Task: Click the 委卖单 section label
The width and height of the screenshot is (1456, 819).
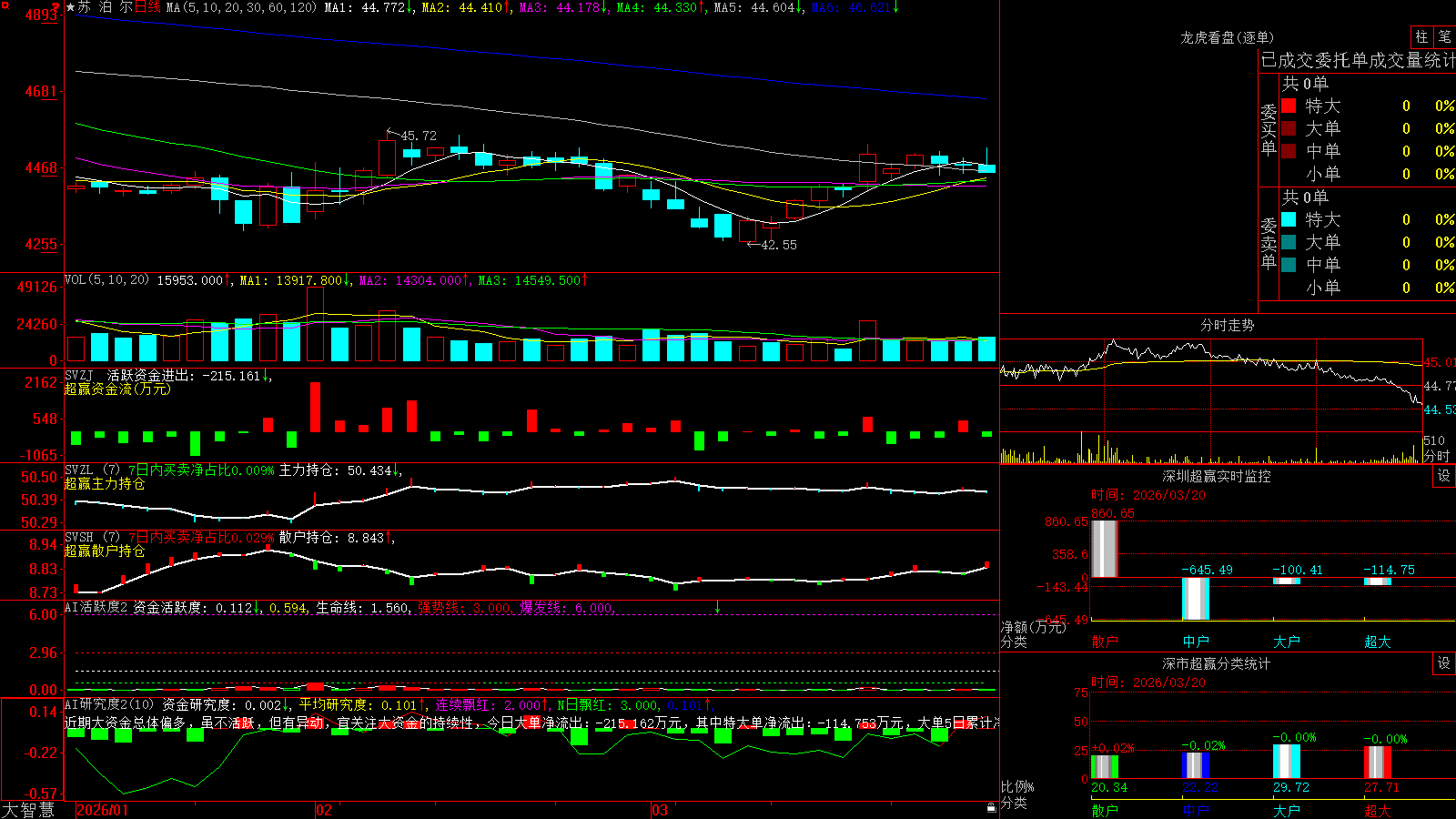Action: click(1269, 244)
